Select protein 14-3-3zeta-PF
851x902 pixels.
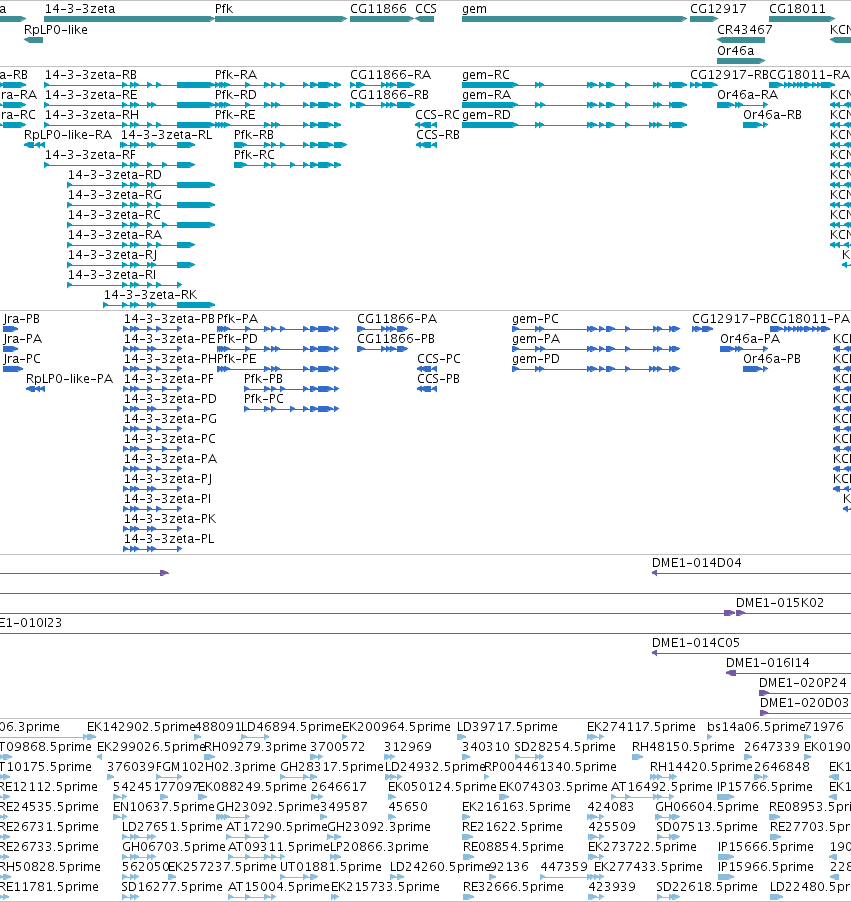coord(169,379)
